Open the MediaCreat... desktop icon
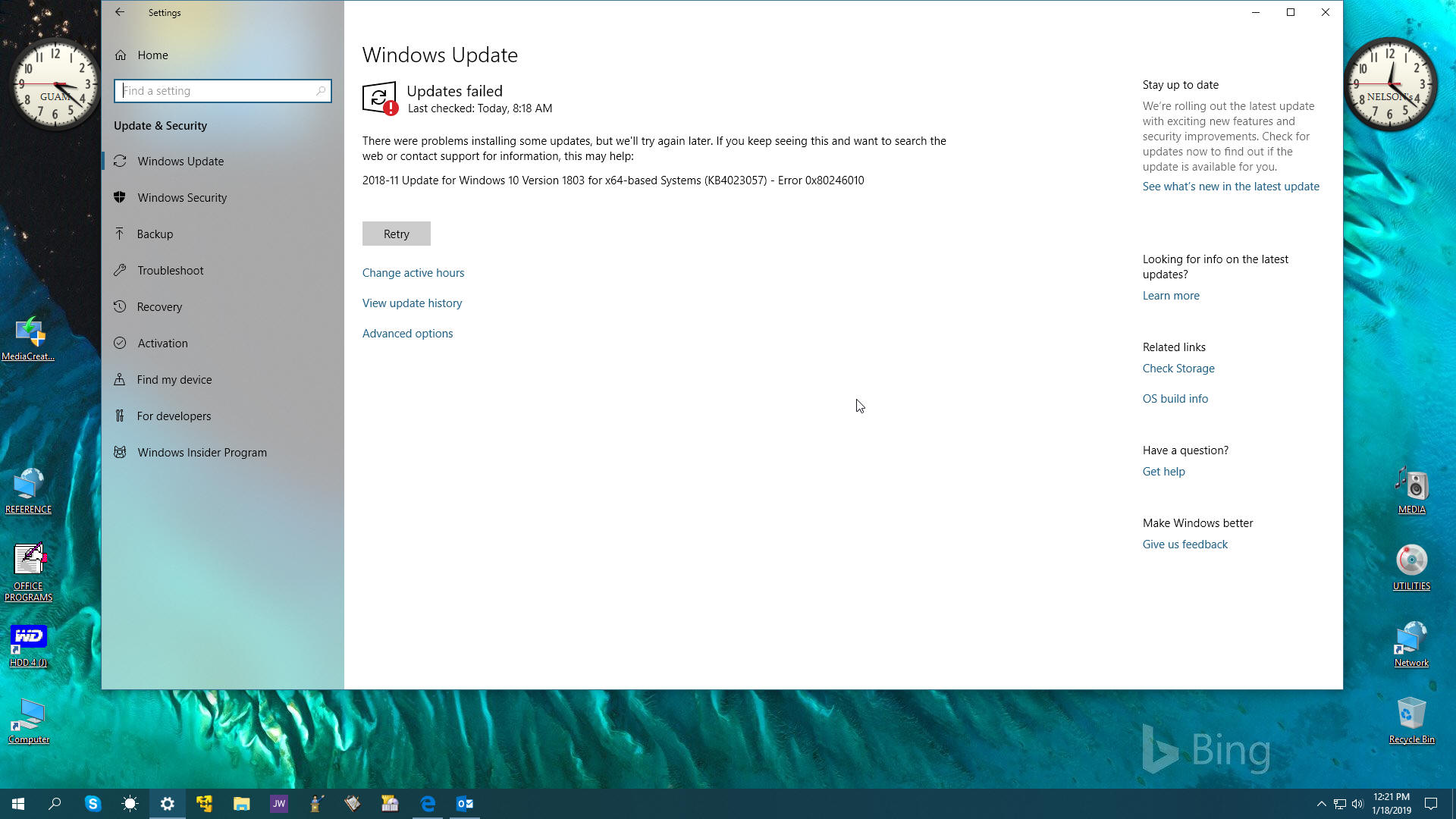Viewport: 1456px width, 819px height. pos(28,339)
